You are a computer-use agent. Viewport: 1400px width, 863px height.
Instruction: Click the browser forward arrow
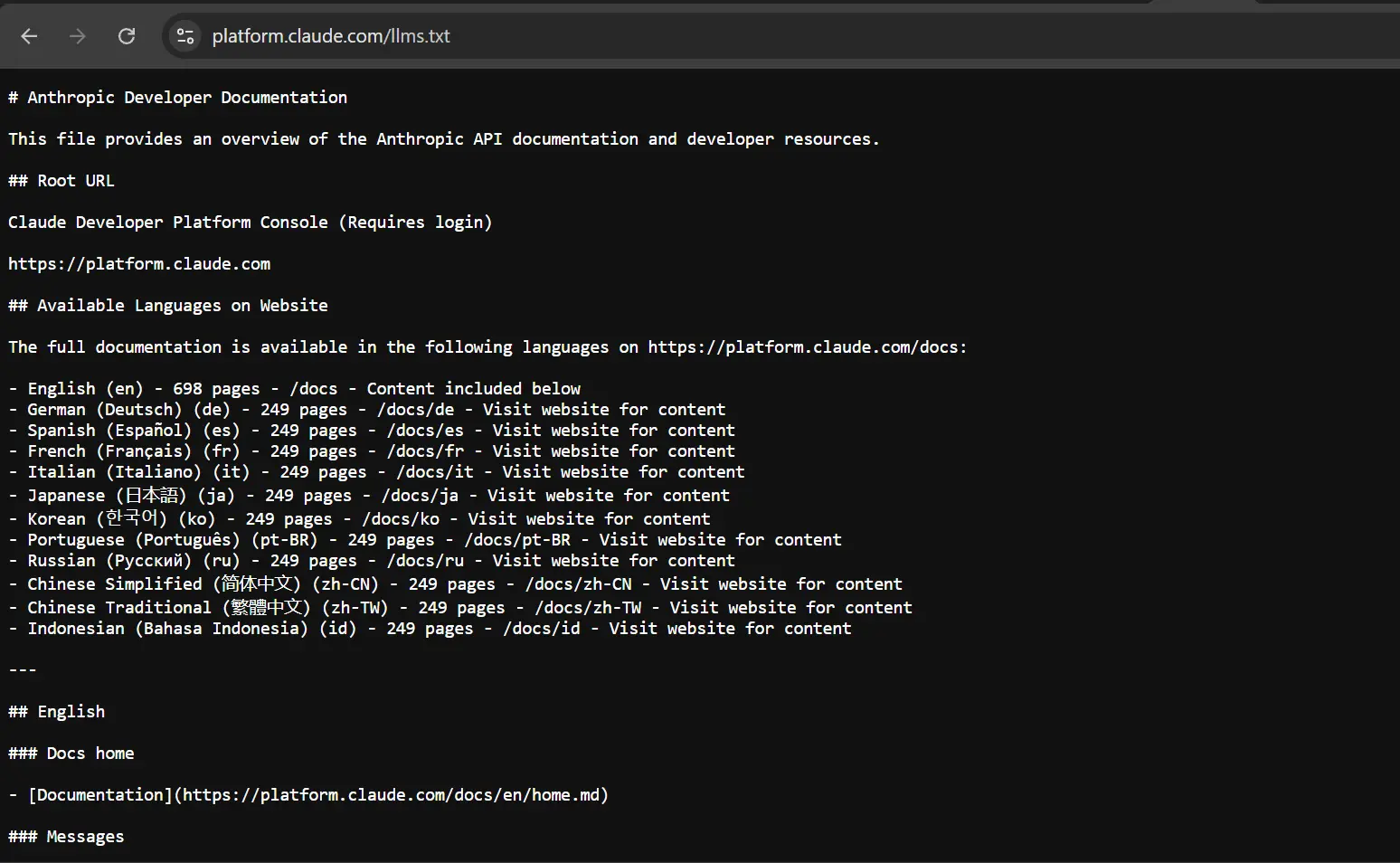(x=78, y=36)
